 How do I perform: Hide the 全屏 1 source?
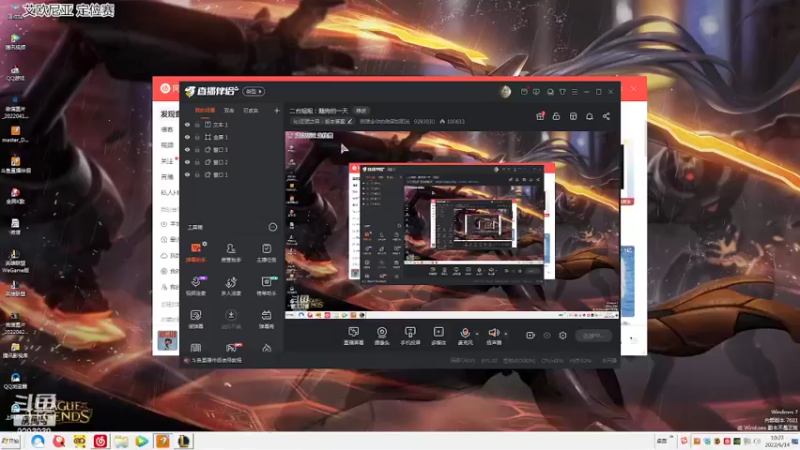click(187, 137)
